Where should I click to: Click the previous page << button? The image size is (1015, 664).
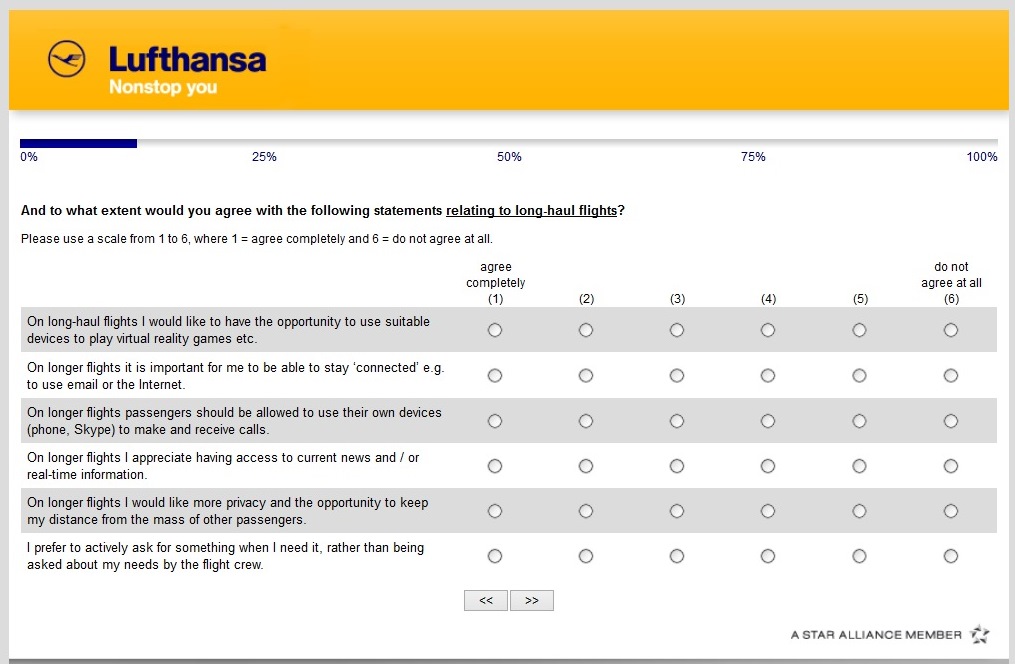[x=486, y=600]
